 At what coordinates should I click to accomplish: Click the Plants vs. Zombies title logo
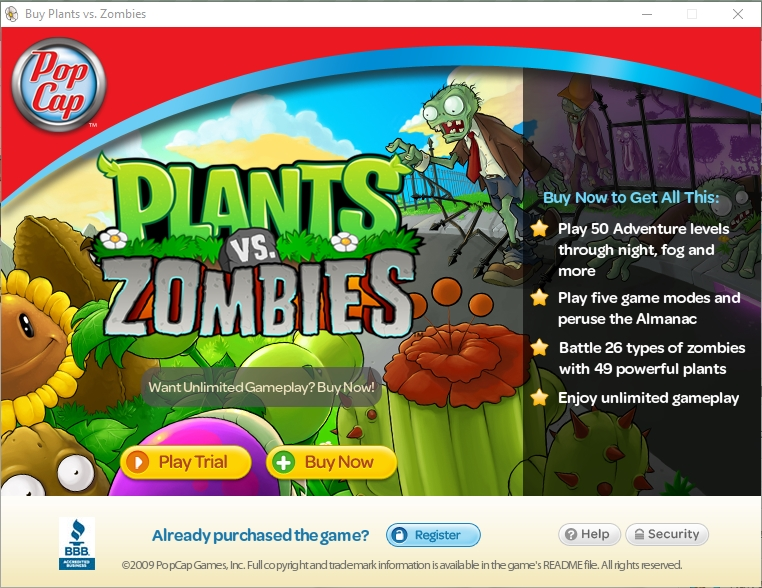point(258,245)
